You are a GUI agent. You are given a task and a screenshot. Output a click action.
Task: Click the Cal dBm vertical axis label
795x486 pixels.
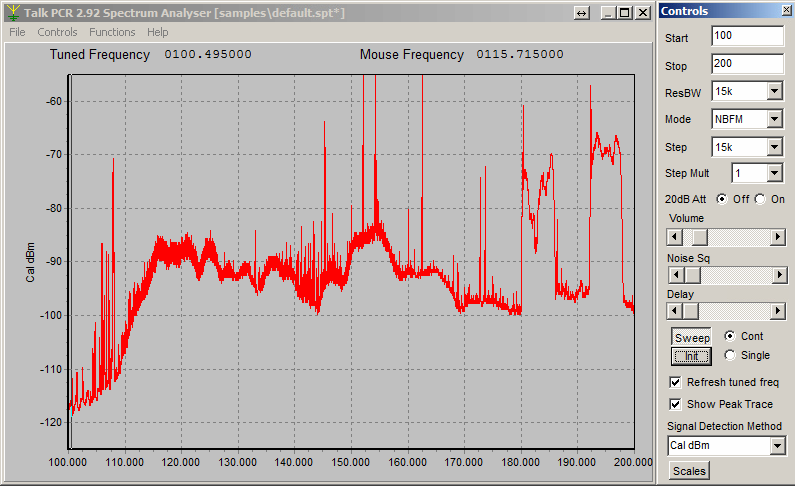(x=30, y=263)
